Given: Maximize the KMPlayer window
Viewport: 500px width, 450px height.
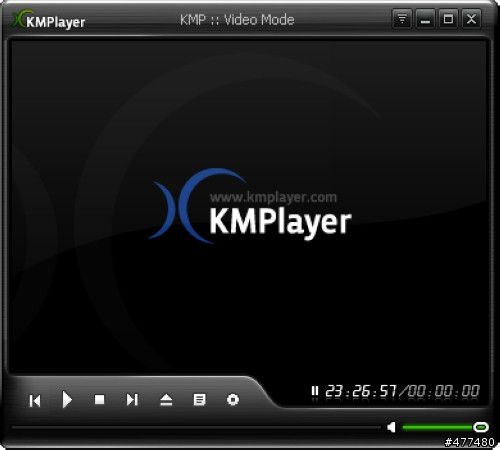Looking at the screenshot, I should click(448, 18).
